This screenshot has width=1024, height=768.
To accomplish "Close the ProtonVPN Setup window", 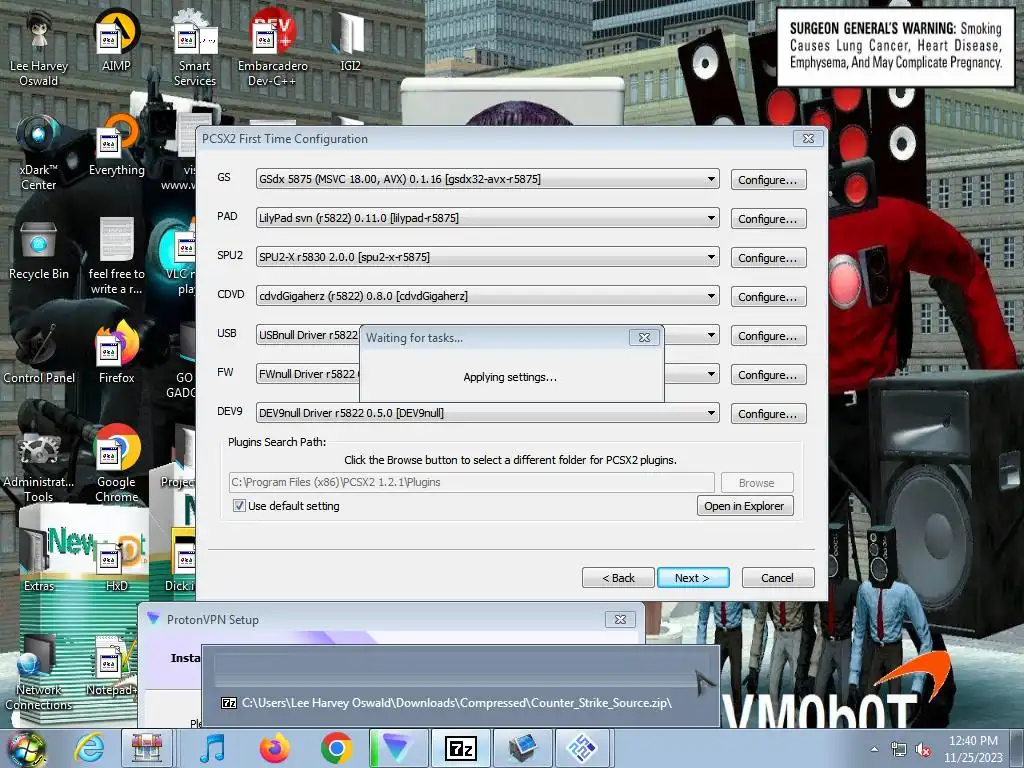I will pos(620,619).
